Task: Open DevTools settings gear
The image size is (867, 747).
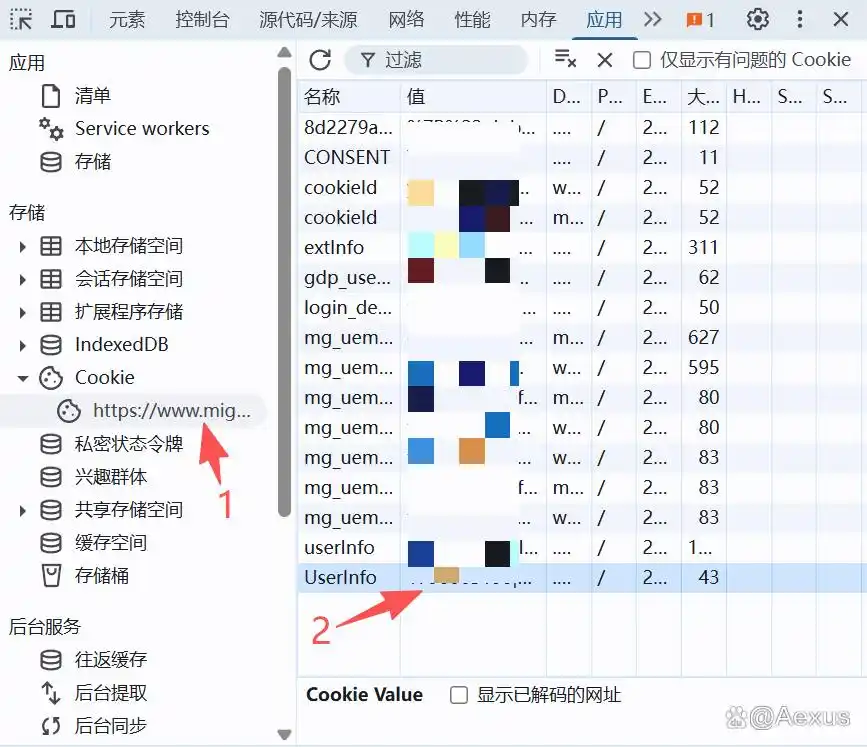Action: pyautogui.click(x=758, y=20)
